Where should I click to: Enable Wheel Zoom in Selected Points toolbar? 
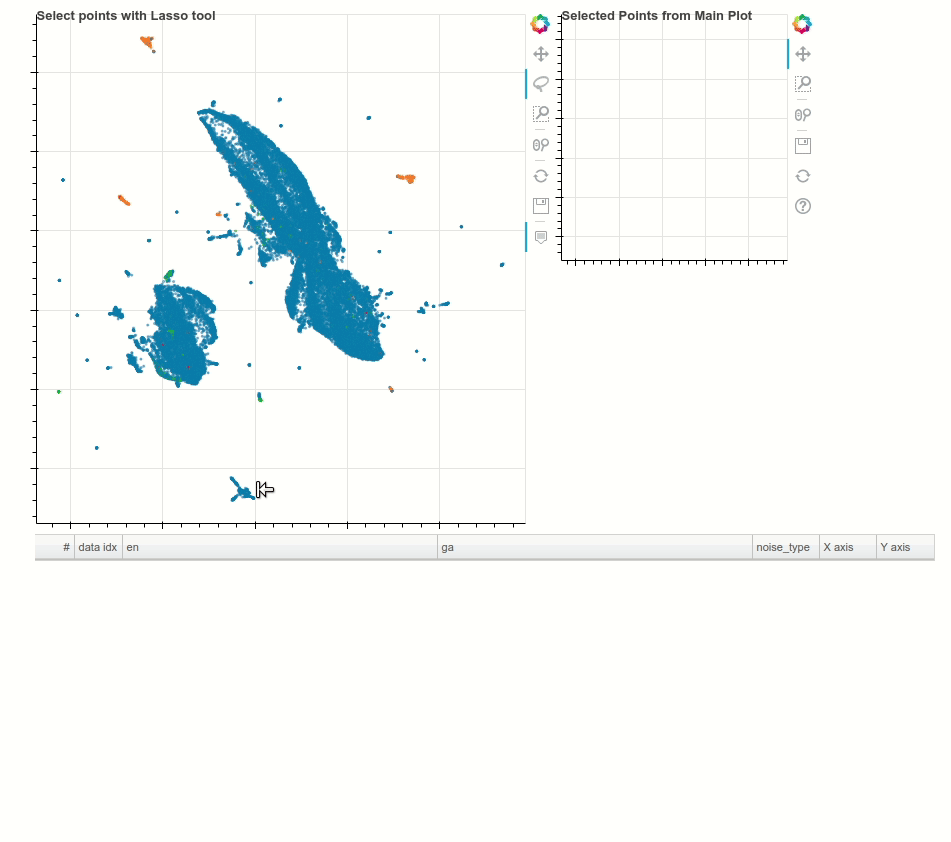(x=802, y=115)
